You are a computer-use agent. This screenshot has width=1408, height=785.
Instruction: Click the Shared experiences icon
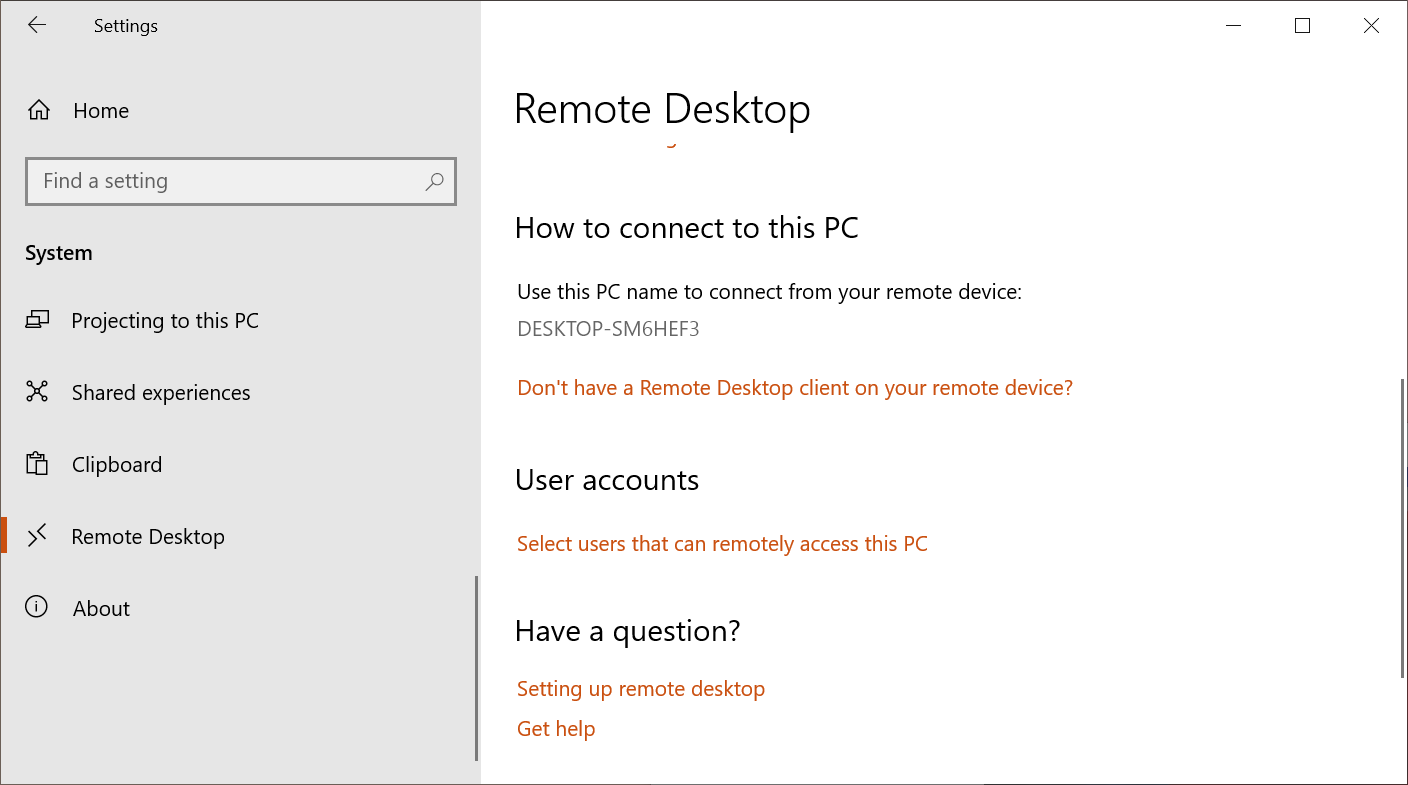point(37,392)
